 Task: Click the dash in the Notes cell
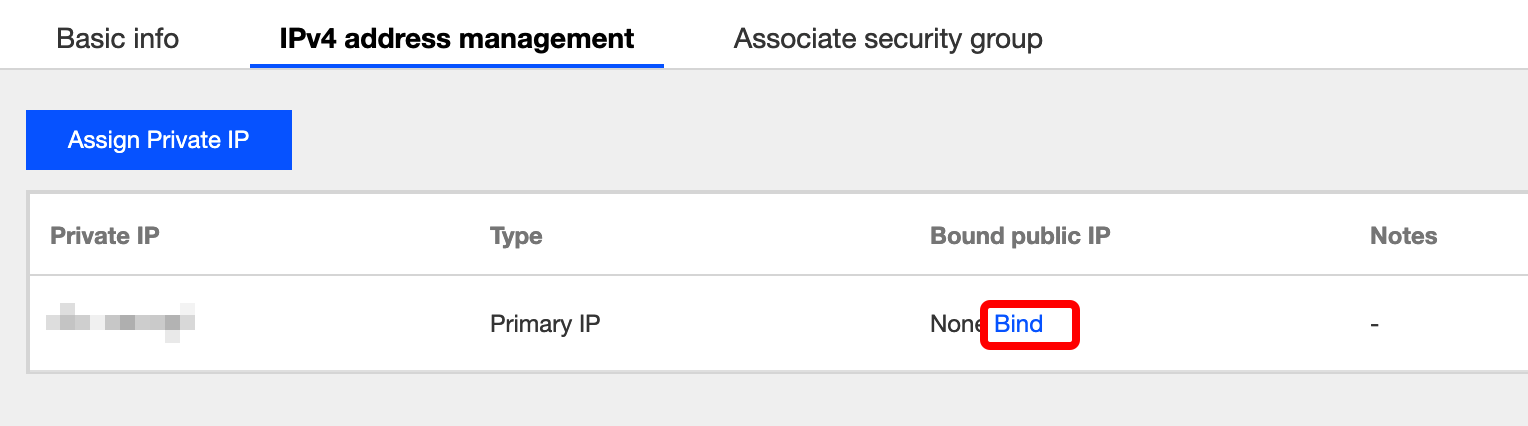[x=1375, y=324]
